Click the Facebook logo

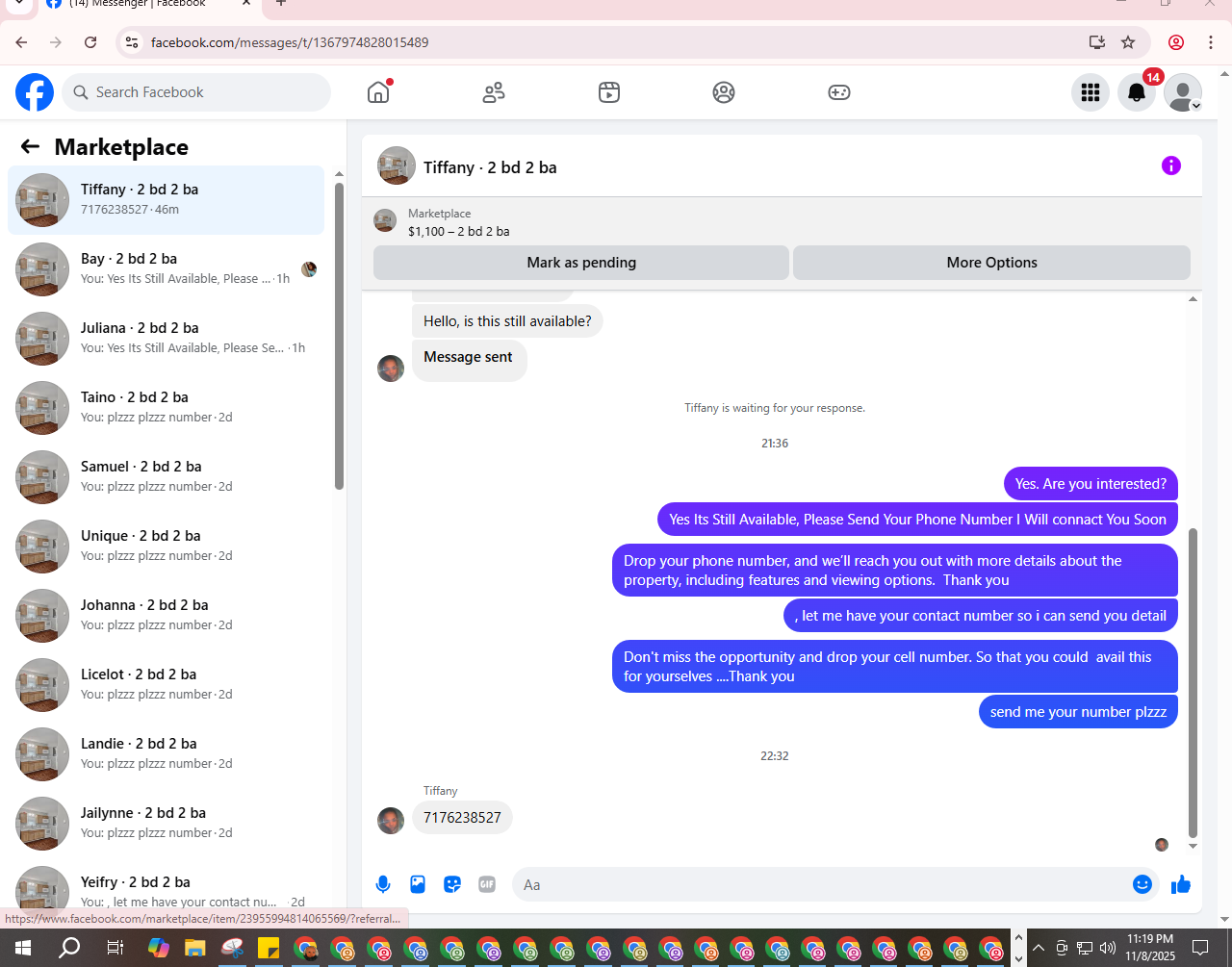tap(35, 92)
